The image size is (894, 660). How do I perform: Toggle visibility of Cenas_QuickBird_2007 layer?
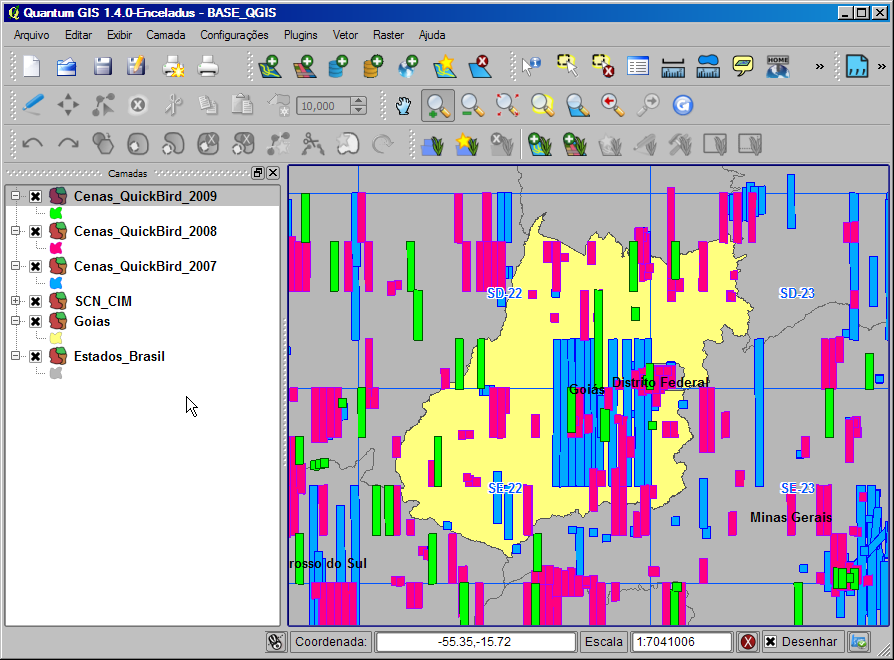pos(35,267)
